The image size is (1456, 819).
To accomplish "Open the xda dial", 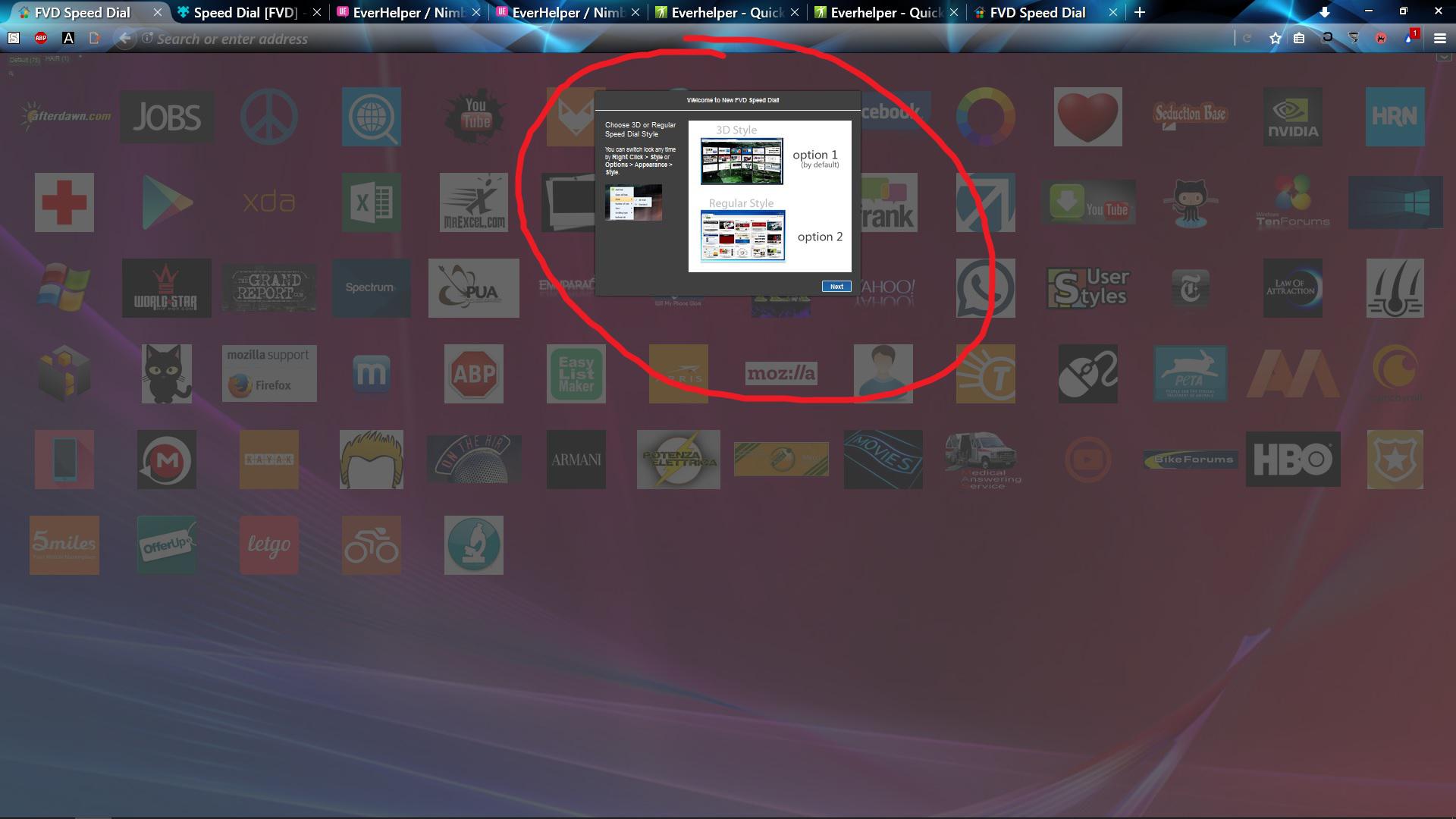I will [x=269, y=202].
